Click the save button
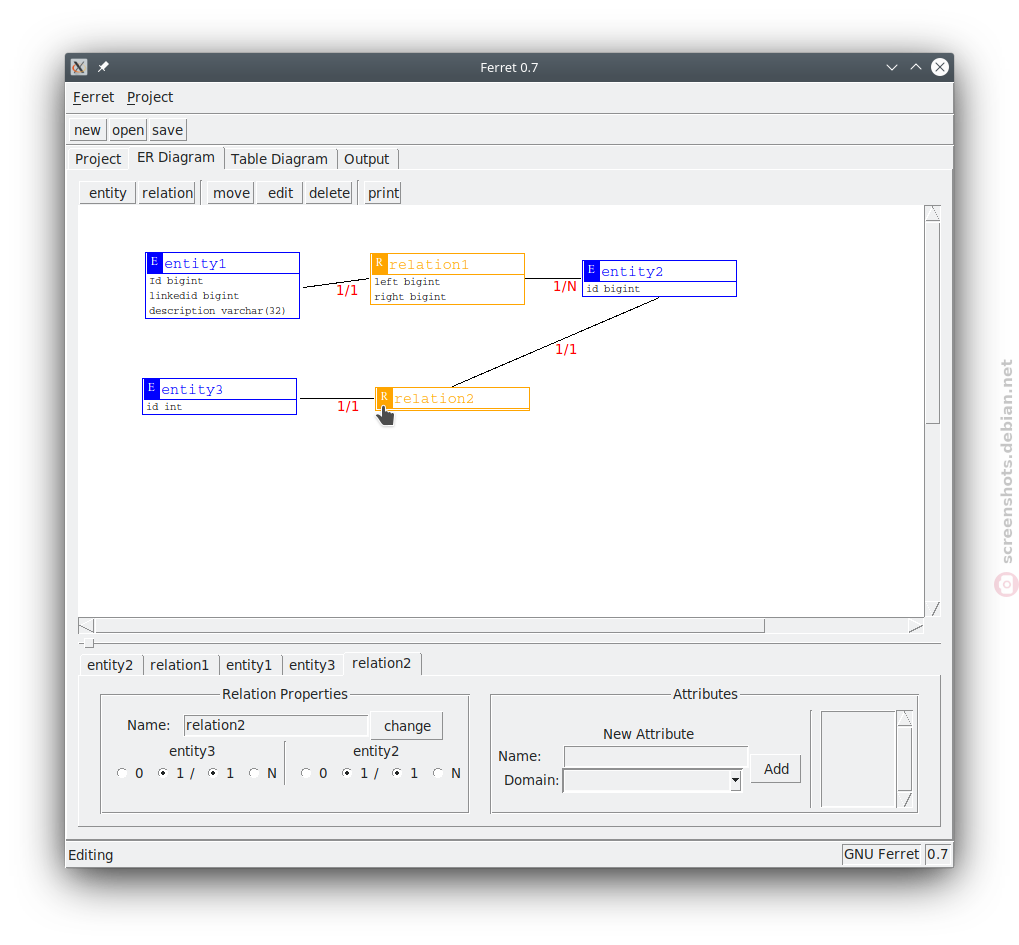Image resolution: width=1019 pixels, height=945 pixels. tap(168, 130)
